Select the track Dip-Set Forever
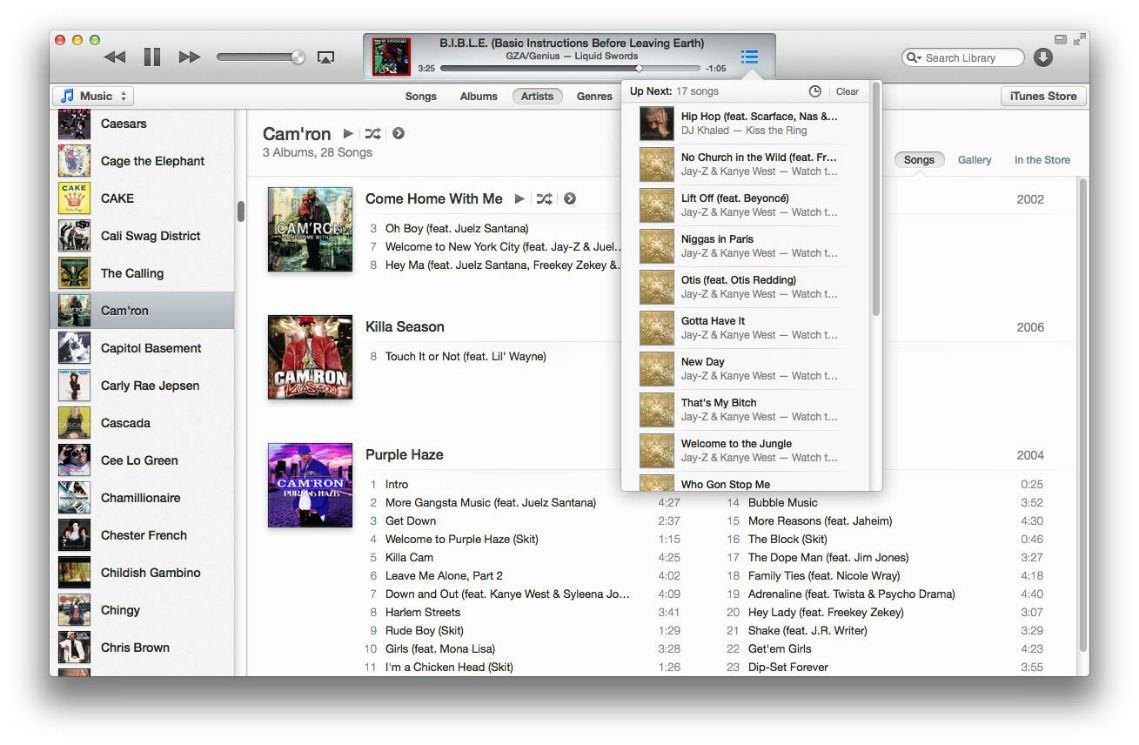 pos(788,667)
